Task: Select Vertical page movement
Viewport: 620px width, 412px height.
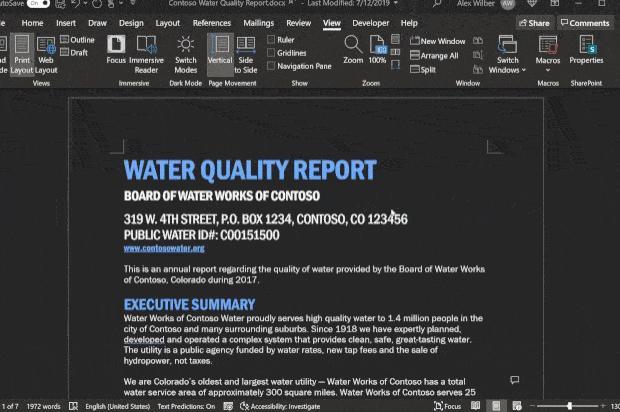Action: click(219, 52)
